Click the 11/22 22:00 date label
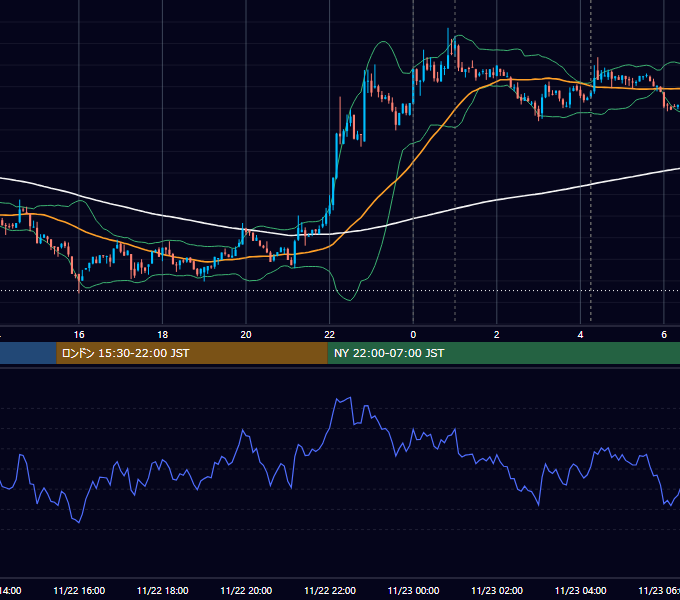Viewport: 680px width, 600px height. pos(330,590)
